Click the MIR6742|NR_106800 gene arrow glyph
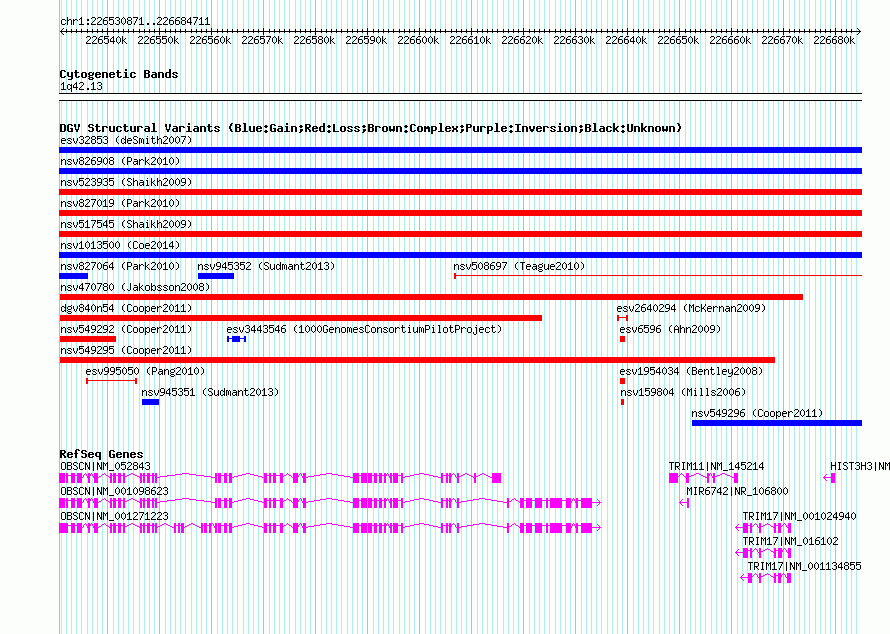Image resolution: width=890 pixels, height=634 pixels. click(684, 503)
